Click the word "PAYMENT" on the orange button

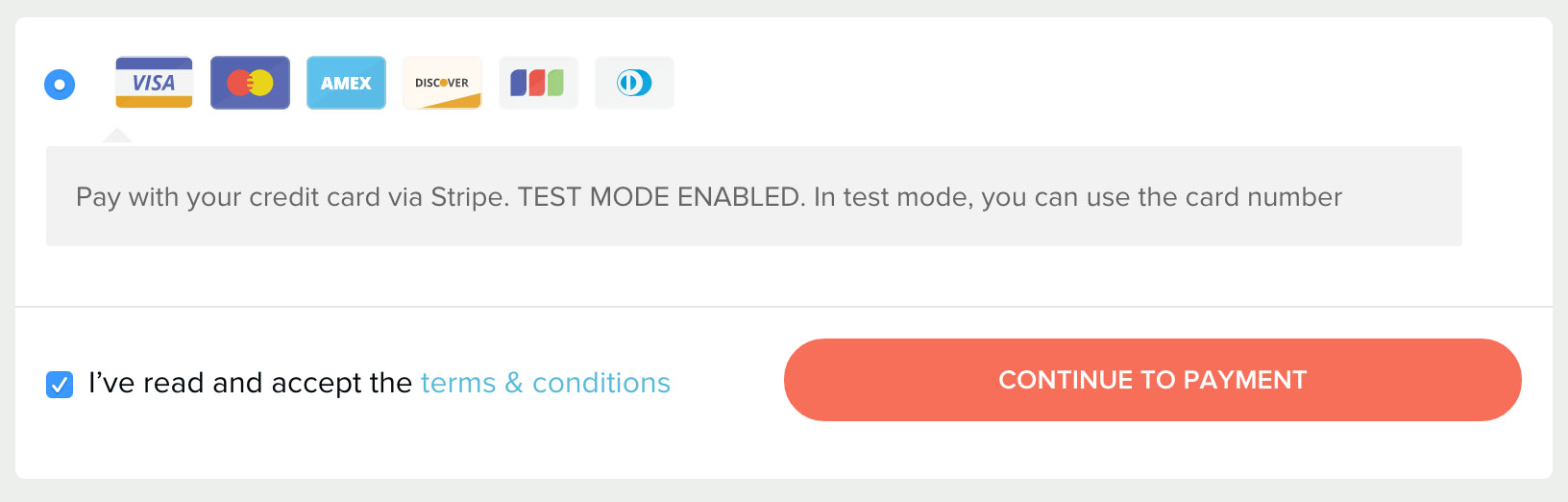(x=1244, y=380)
